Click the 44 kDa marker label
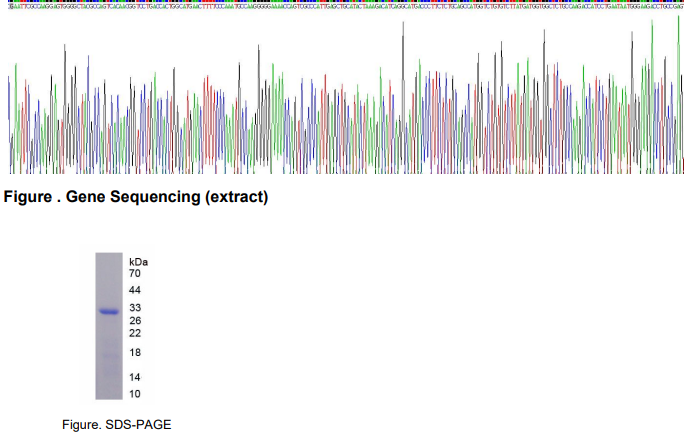The height and width of the screenshot is (432, 688). (135, 290)
